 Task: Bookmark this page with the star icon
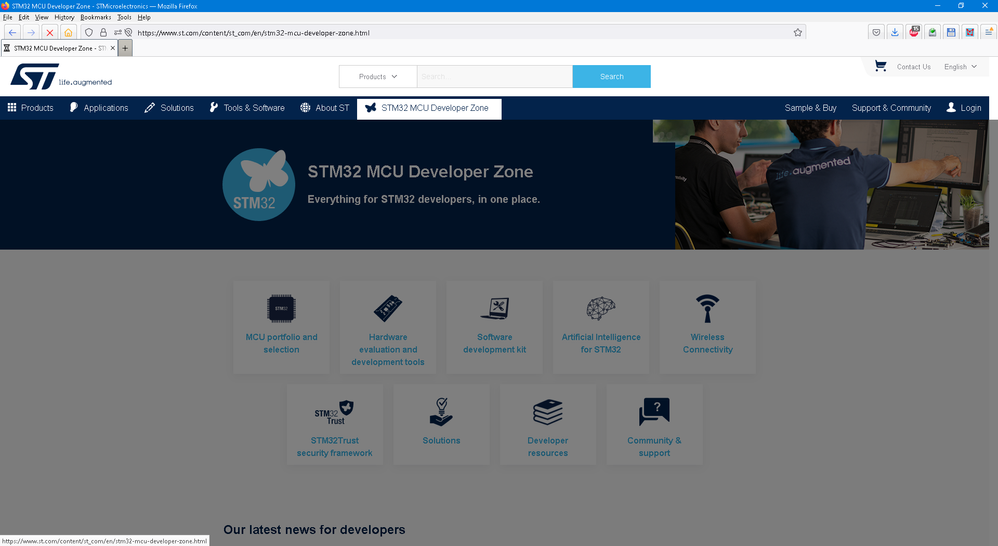pos(798,32)
